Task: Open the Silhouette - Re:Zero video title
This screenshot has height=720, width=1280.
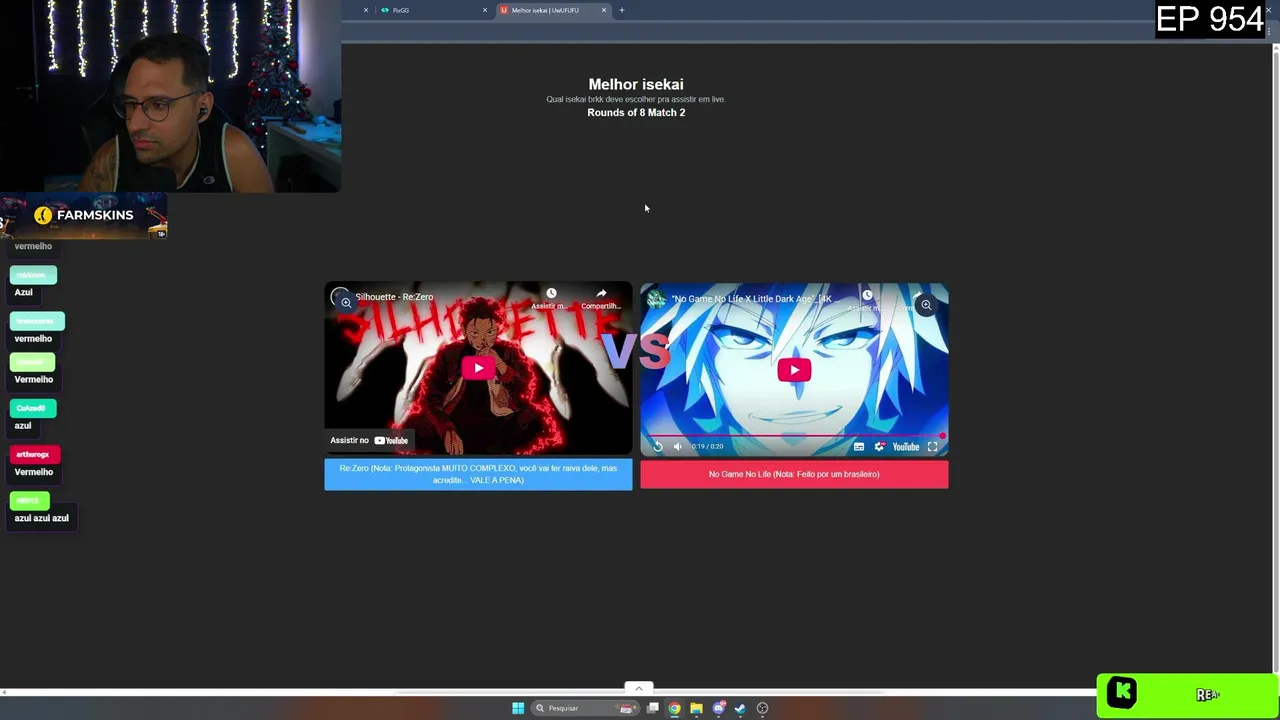Action: (394, 297)
